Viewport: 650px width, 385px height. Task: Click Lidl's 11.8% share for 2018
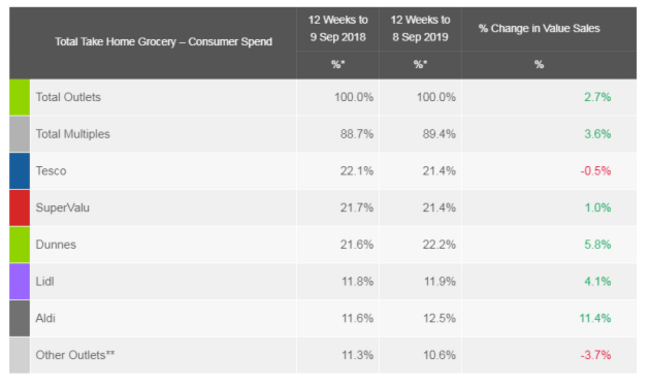tap(357, 281)
